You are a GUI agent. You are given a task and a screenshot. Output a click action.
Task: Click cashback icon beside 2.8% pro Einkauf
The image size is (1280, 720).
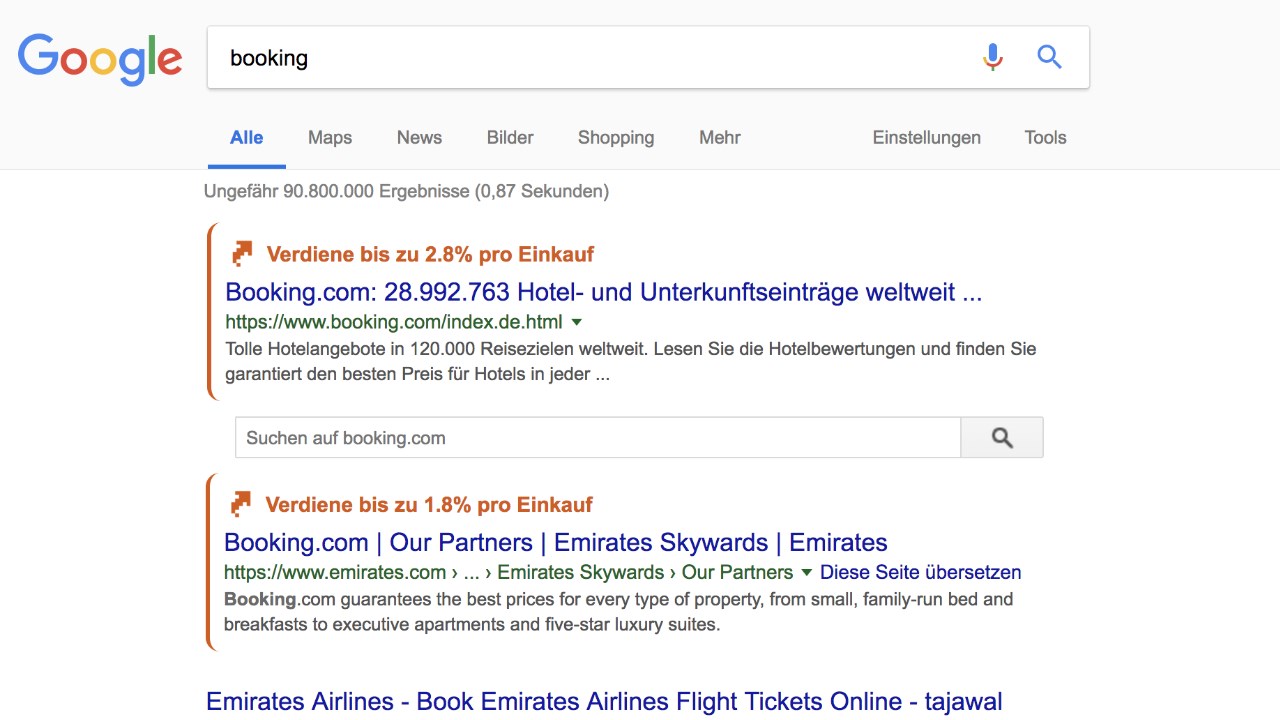[242, 254]
